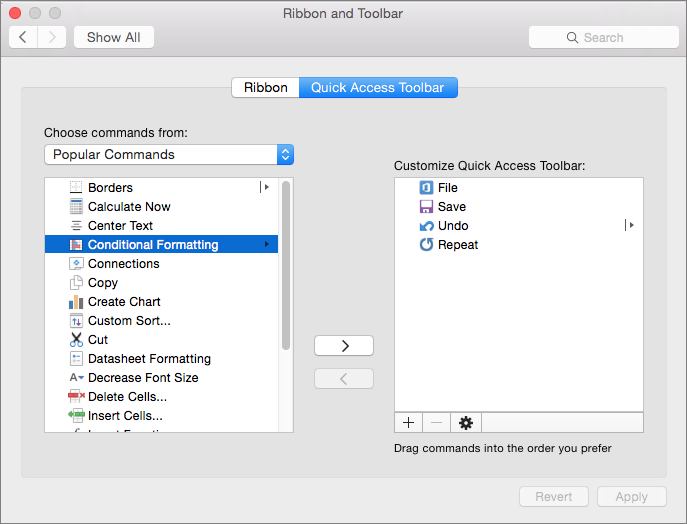Click the Cut scissors icon

tap(76, 340)
